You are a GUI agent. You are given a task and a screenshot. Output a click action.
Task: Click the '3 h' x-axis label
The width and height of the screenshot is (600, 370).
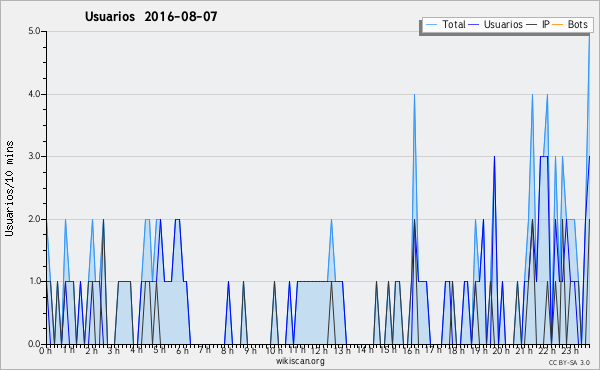coord(113,351)
